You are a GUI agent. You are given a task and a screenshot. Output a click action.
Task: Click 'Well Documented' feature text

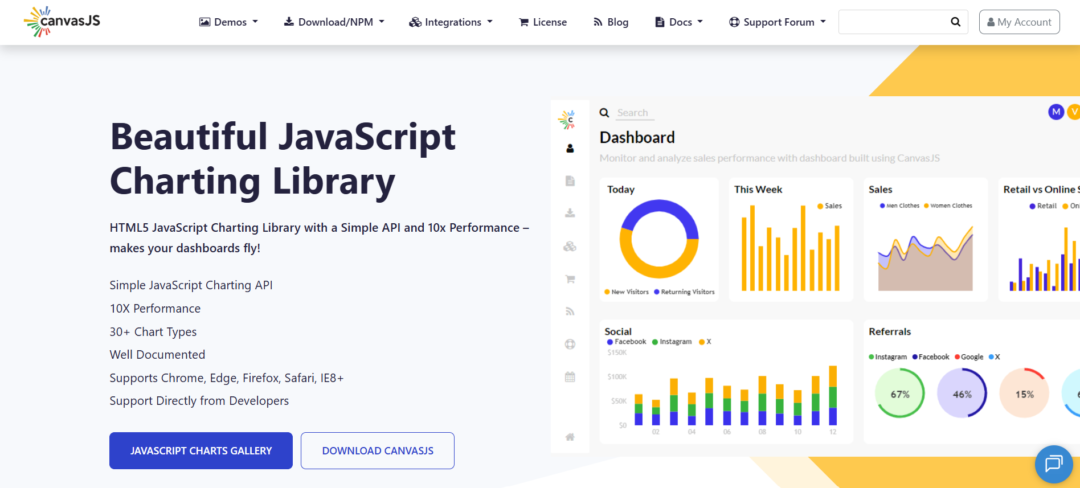coord(157,355)
